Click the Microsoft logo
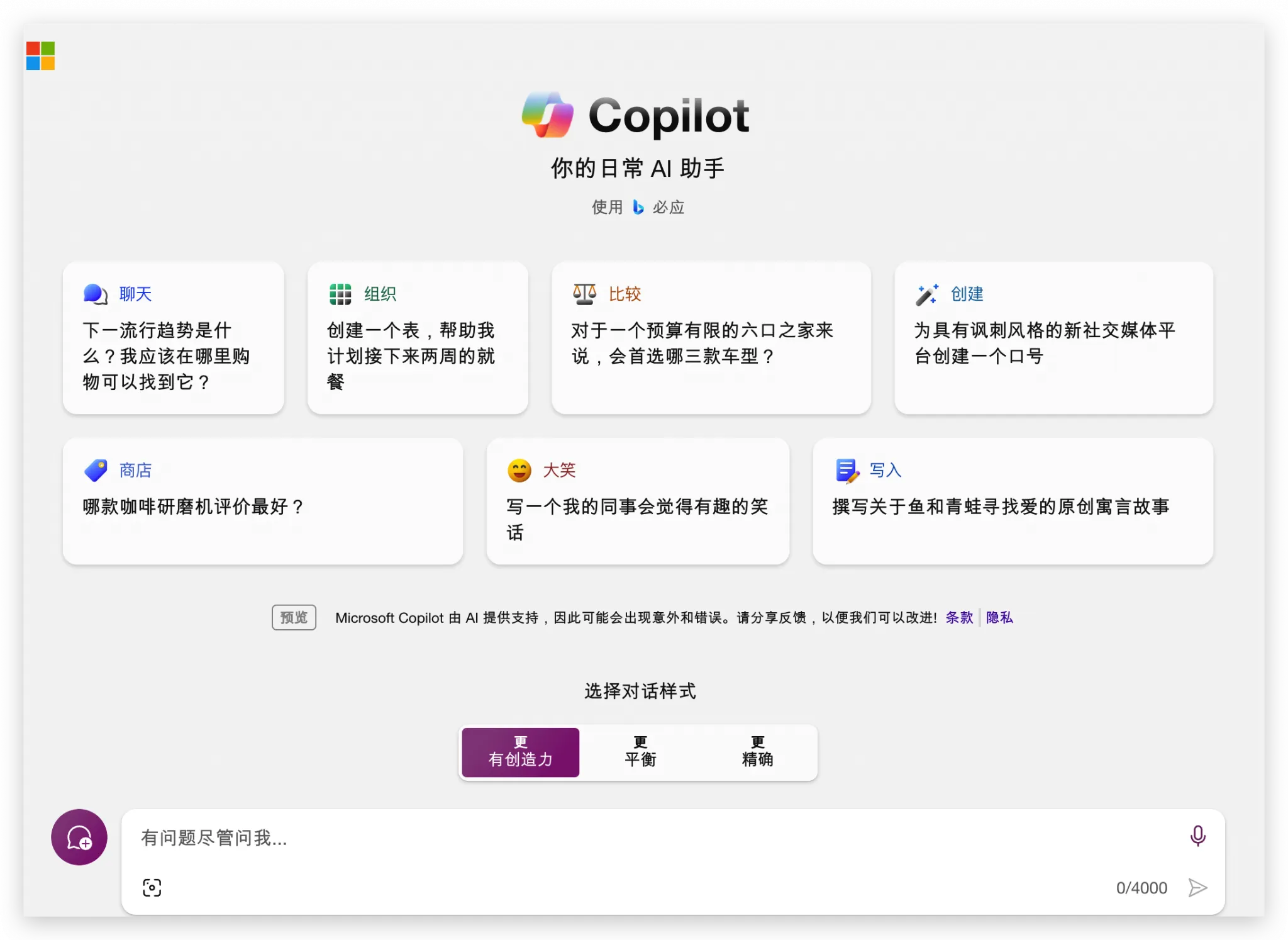1288x940 pixels. pos(40,57)
